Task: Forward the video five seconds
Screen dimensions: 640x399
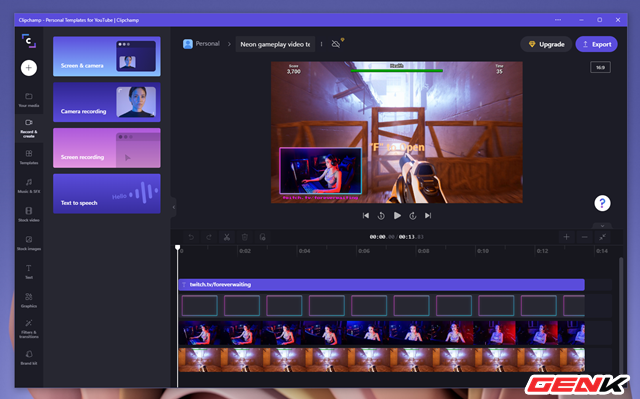Action: coord(413,215)
